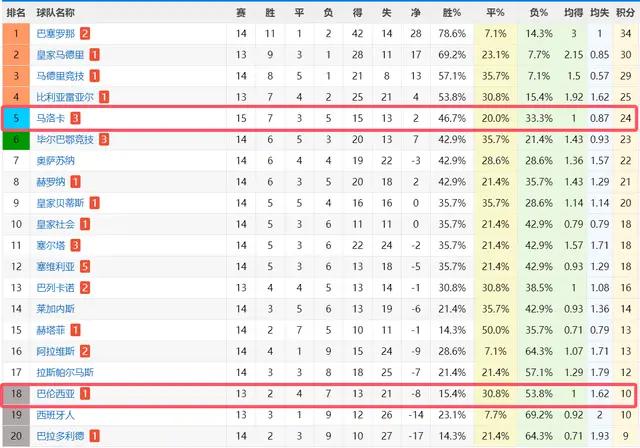640x448 pixels.
Task: Click the red badge beside 巴拉多利德
Action: pos(94,436)
